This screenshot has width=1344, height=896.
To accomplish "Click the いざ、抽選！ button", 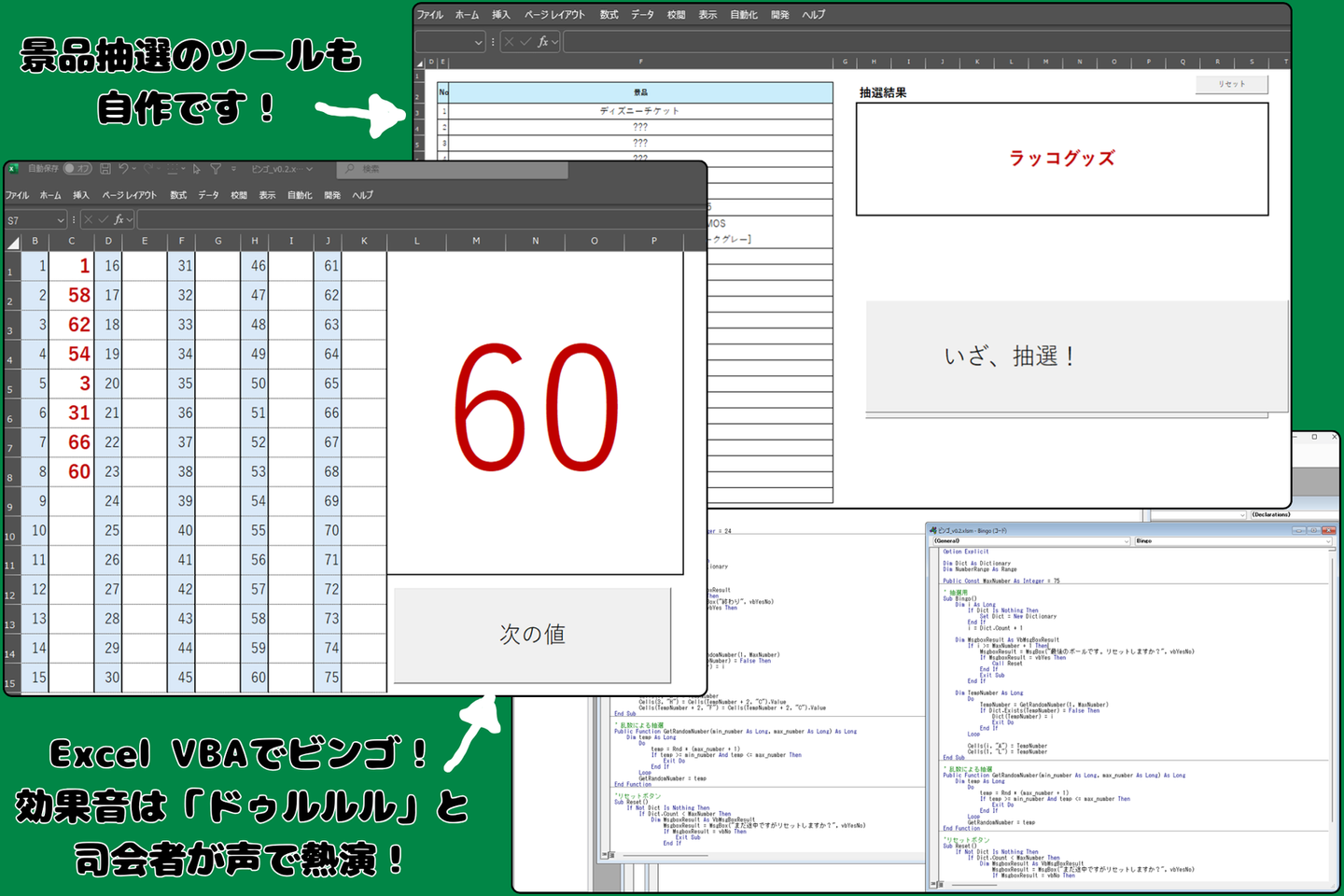I will pyautogui.click(x=1076, y=356).
